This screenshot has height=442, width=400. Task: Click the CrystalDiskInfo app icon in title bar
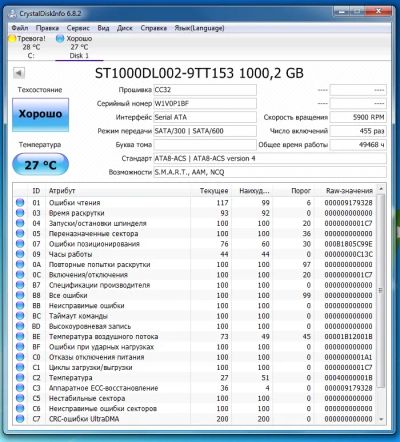(12, 14)
